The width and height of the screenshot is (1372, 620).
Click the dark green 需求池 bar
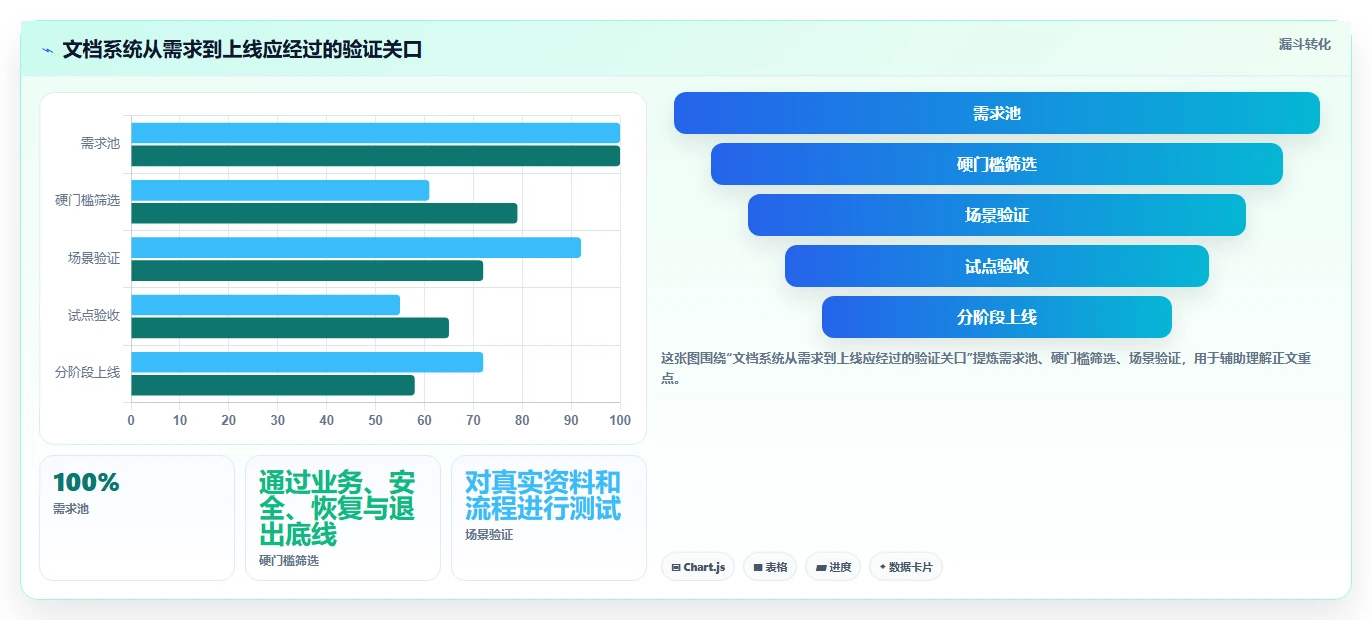(x=375, y=156)
